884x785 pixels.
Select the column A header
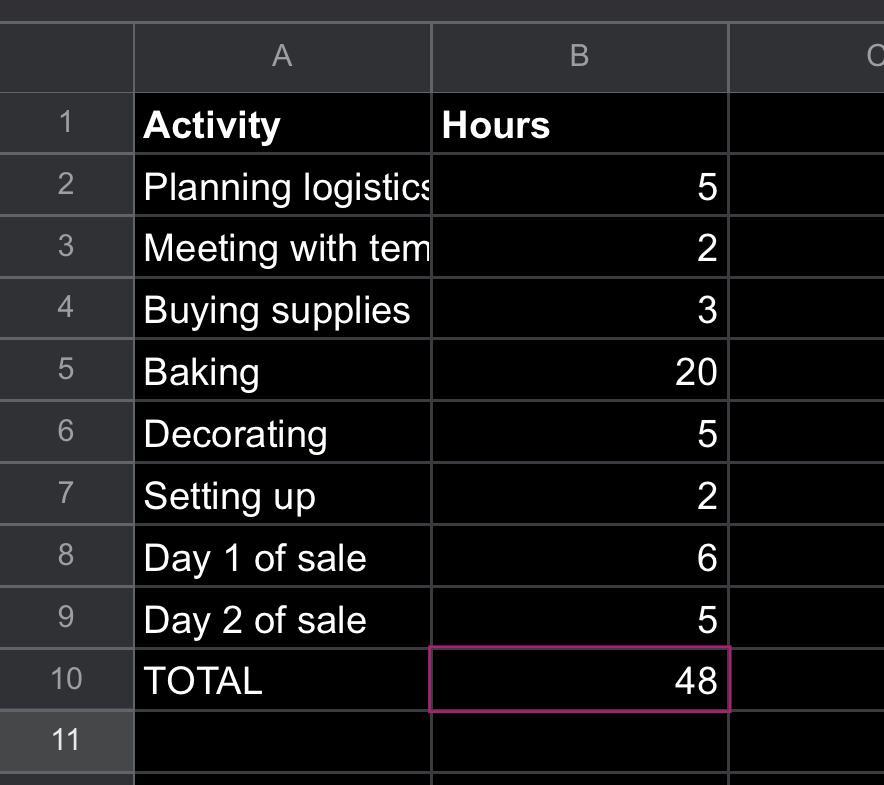coord(282,57)
